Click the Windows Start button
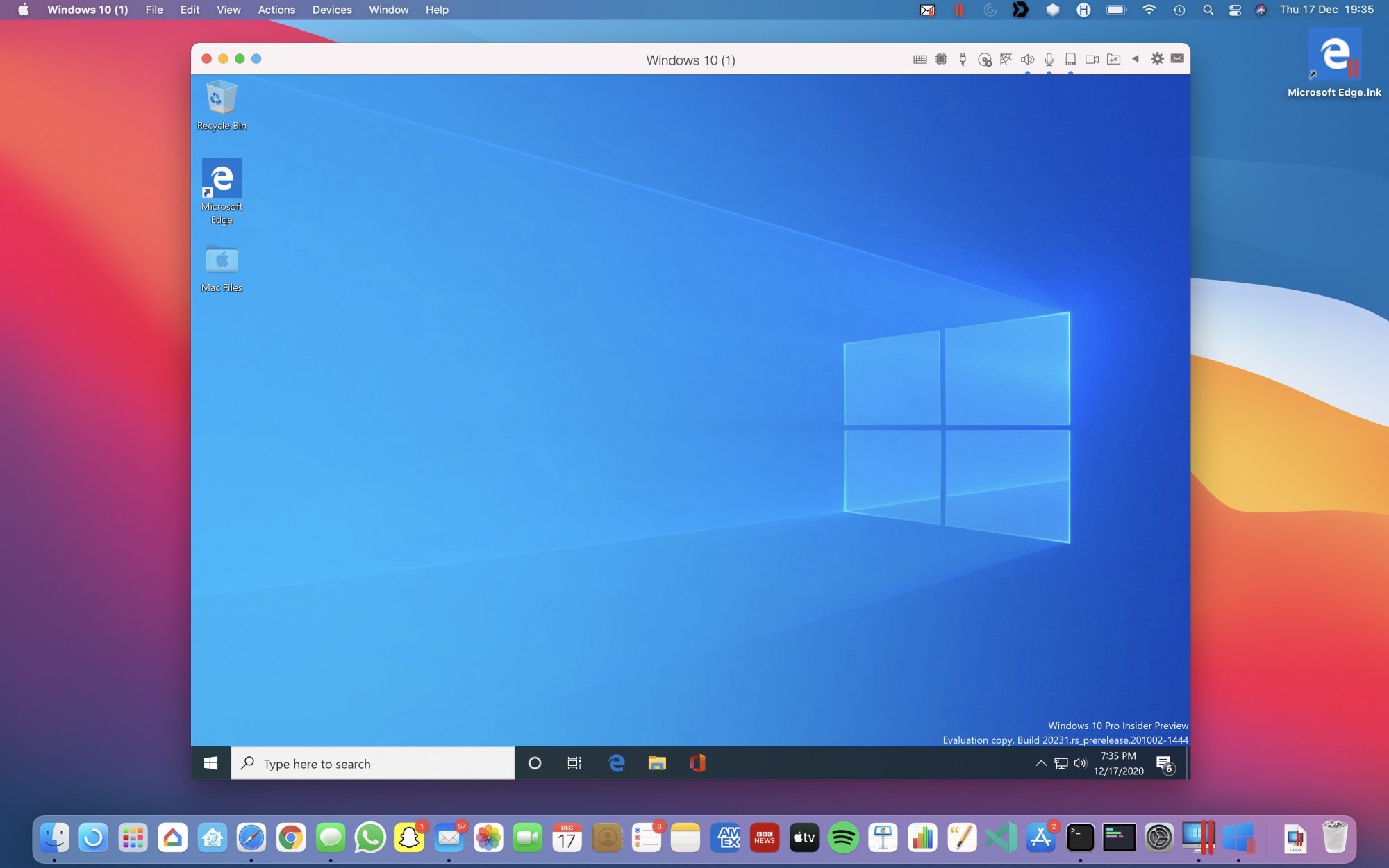 pyautogui.click(x=210, y=763)
